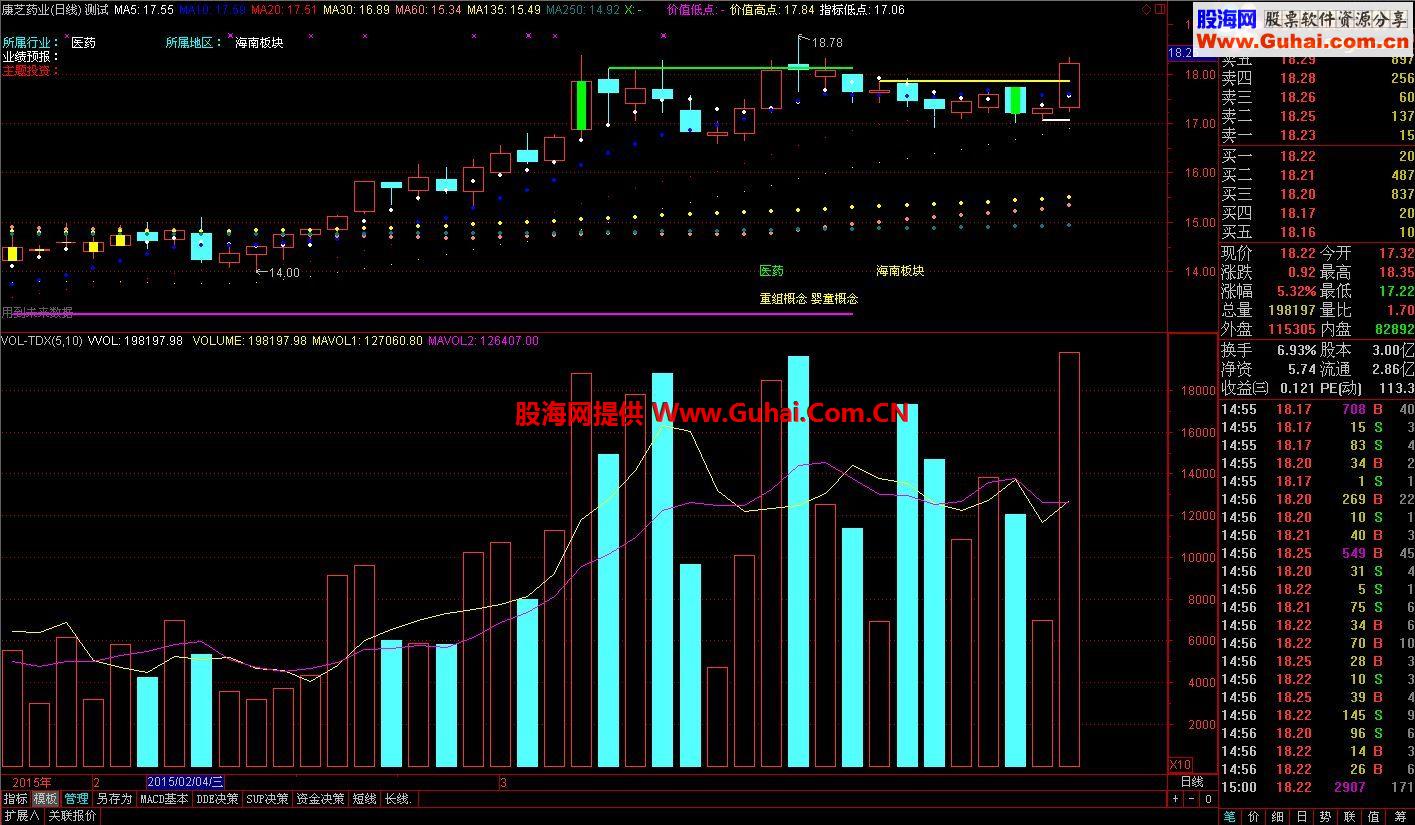Click the 现价 18.22 quote field

coord(1268,254)
